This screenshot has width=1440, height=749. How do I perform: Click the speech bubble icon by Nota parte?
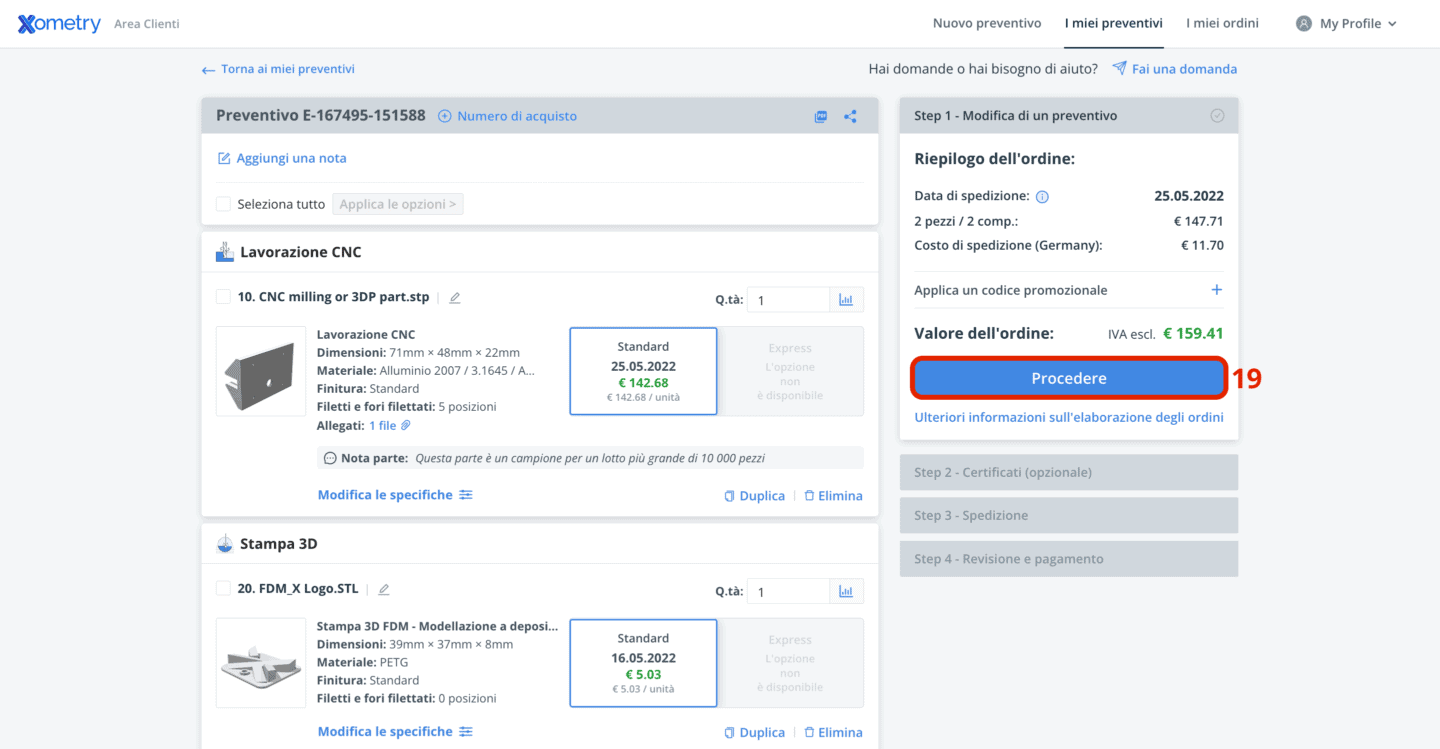pos(330,458)
